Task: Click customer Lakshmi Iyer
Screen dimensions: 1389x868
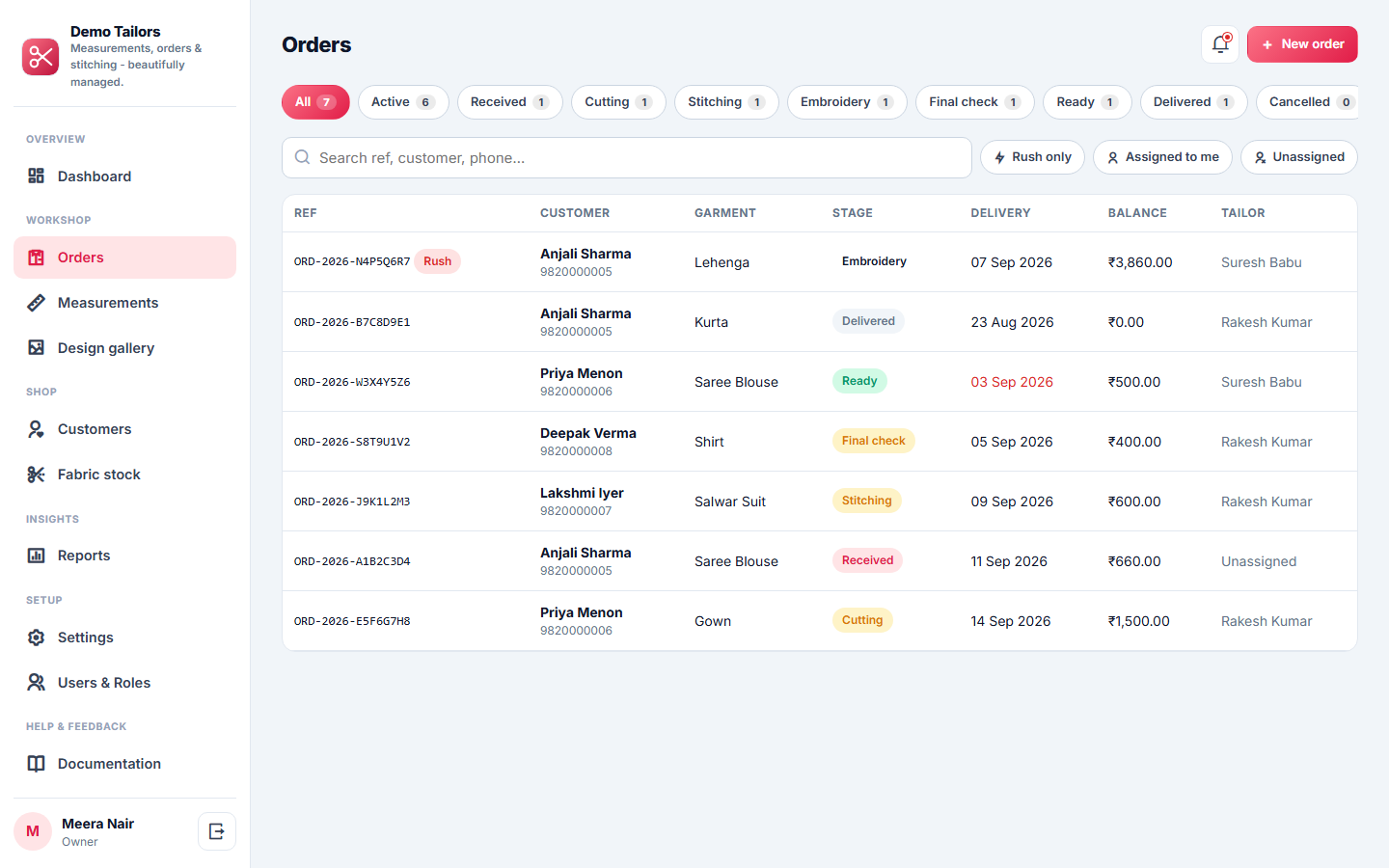Action: pyautogui.click(x=582, y=493)
